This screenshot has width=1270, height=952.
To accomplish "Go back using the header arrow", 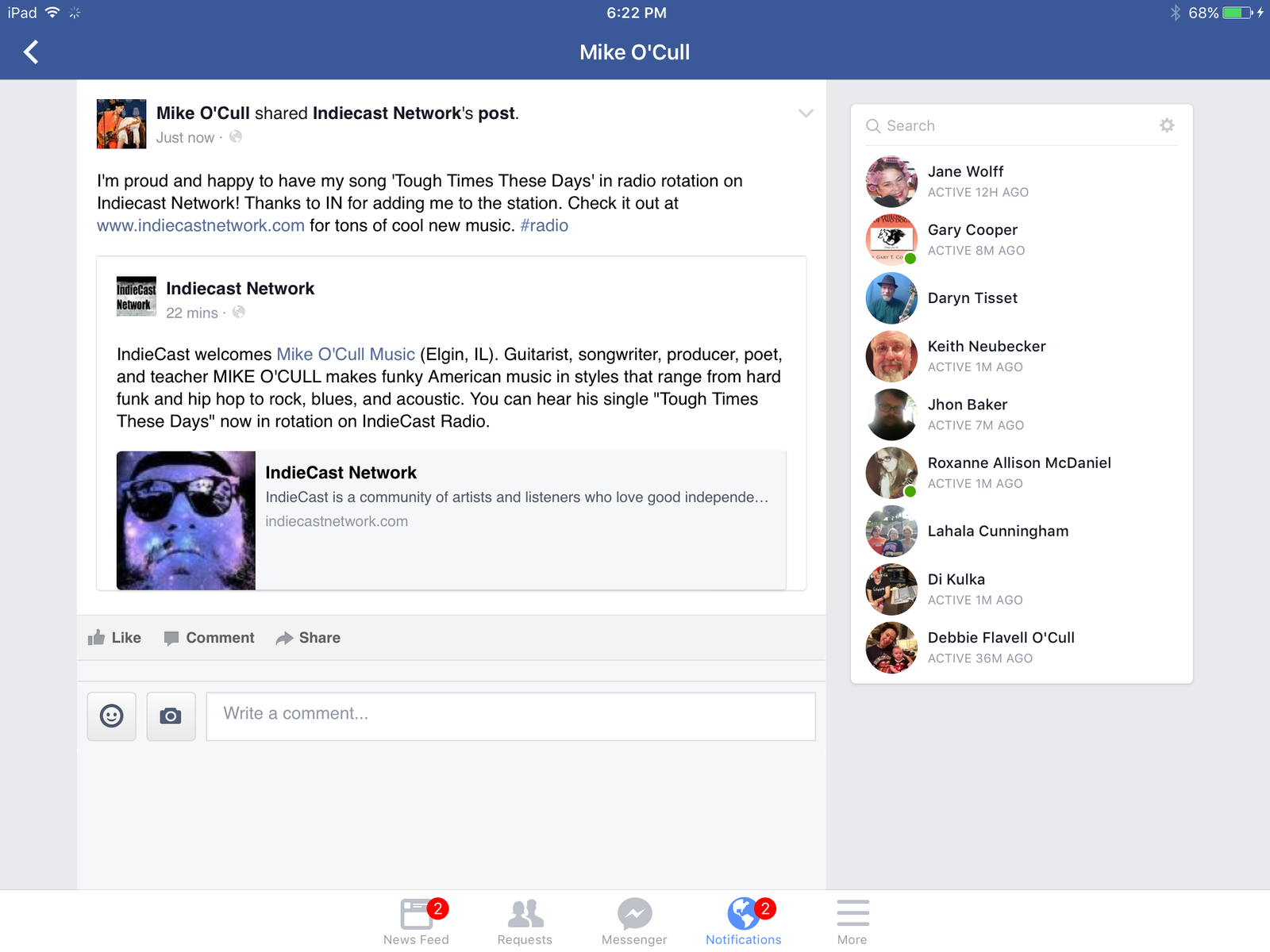I will 31,52.
